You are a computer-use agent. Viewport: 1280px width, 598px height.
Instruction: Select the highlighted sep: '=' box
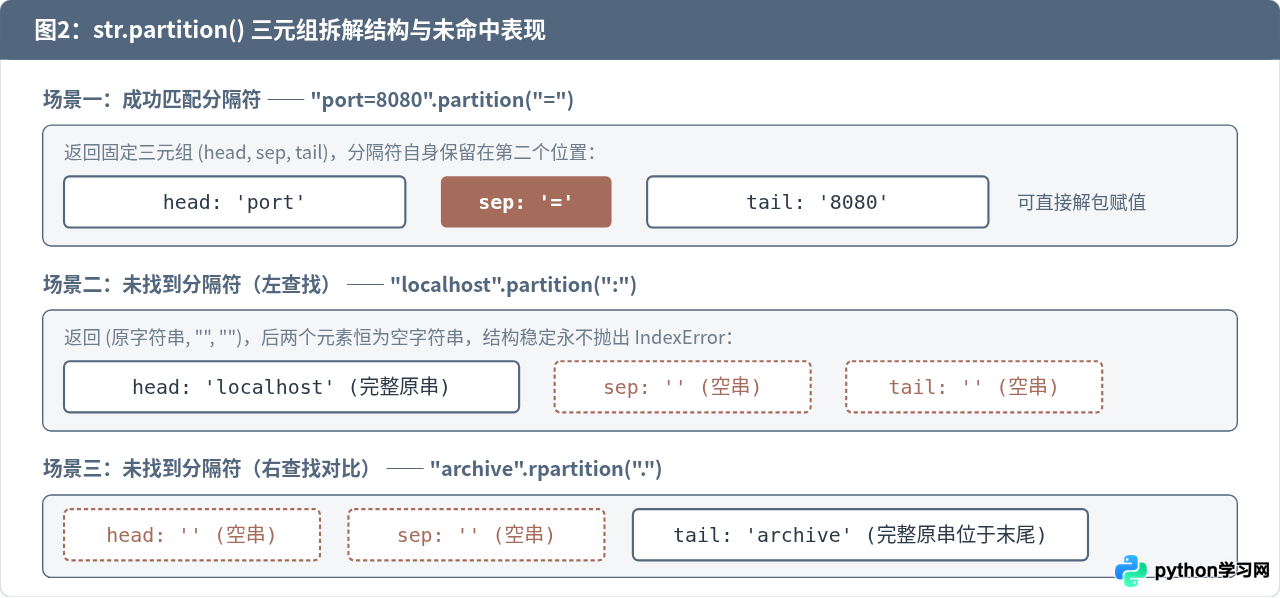pos(526,202)
